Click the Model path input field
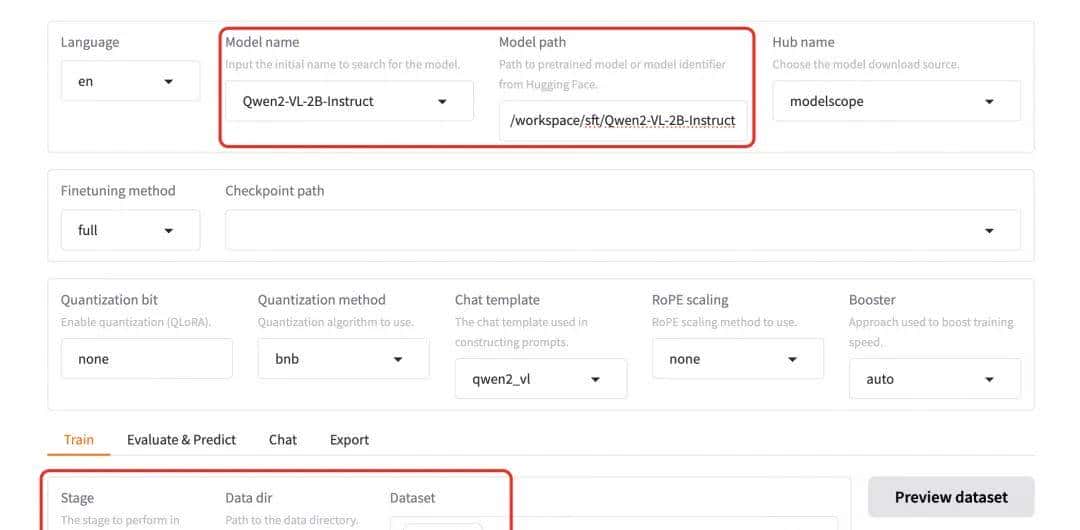1080x530 pixels. pos(622,120)
